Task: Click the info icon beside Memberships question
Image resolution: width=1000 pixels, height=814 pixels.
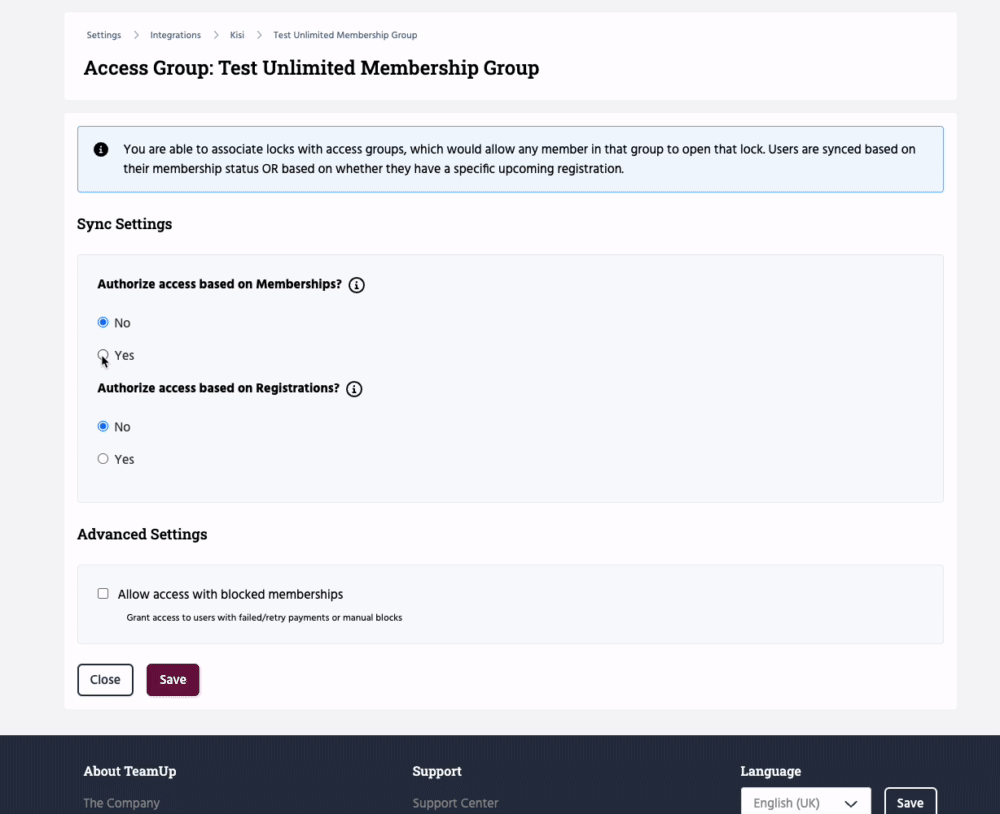Action: (x=357, y=285)
